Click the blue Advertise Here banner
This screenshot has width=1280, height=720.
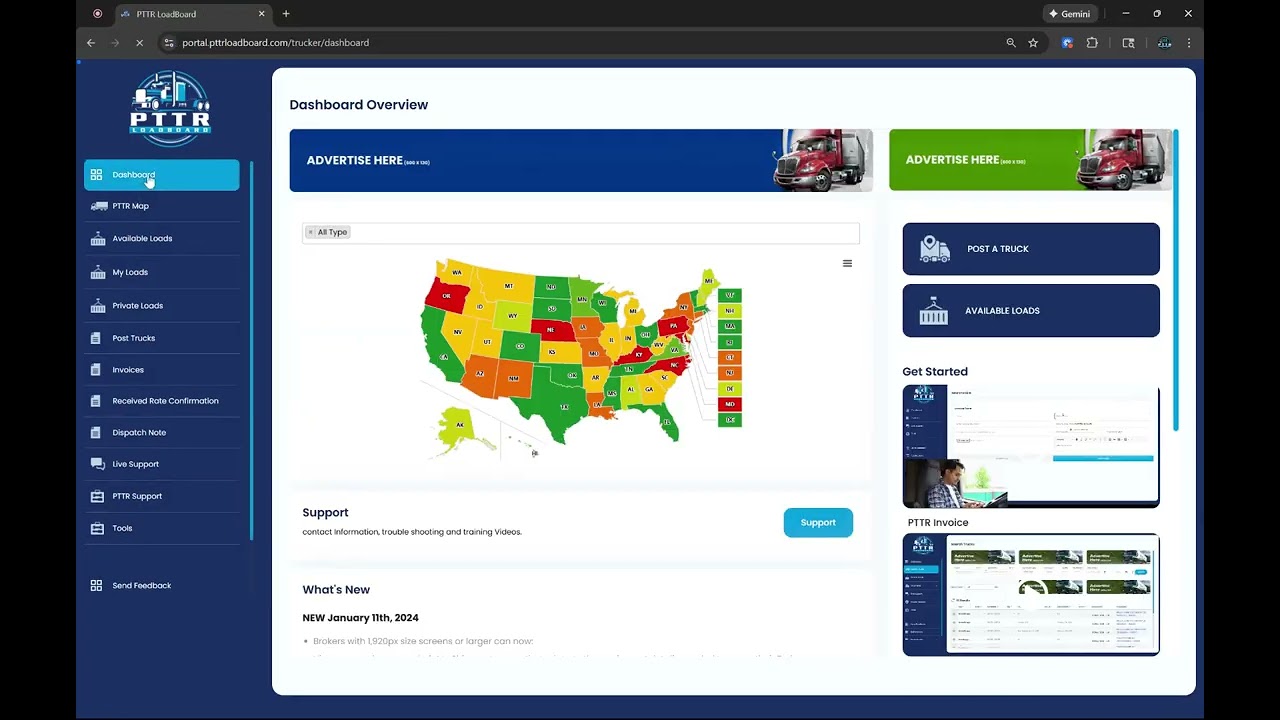tap(581, 160)
